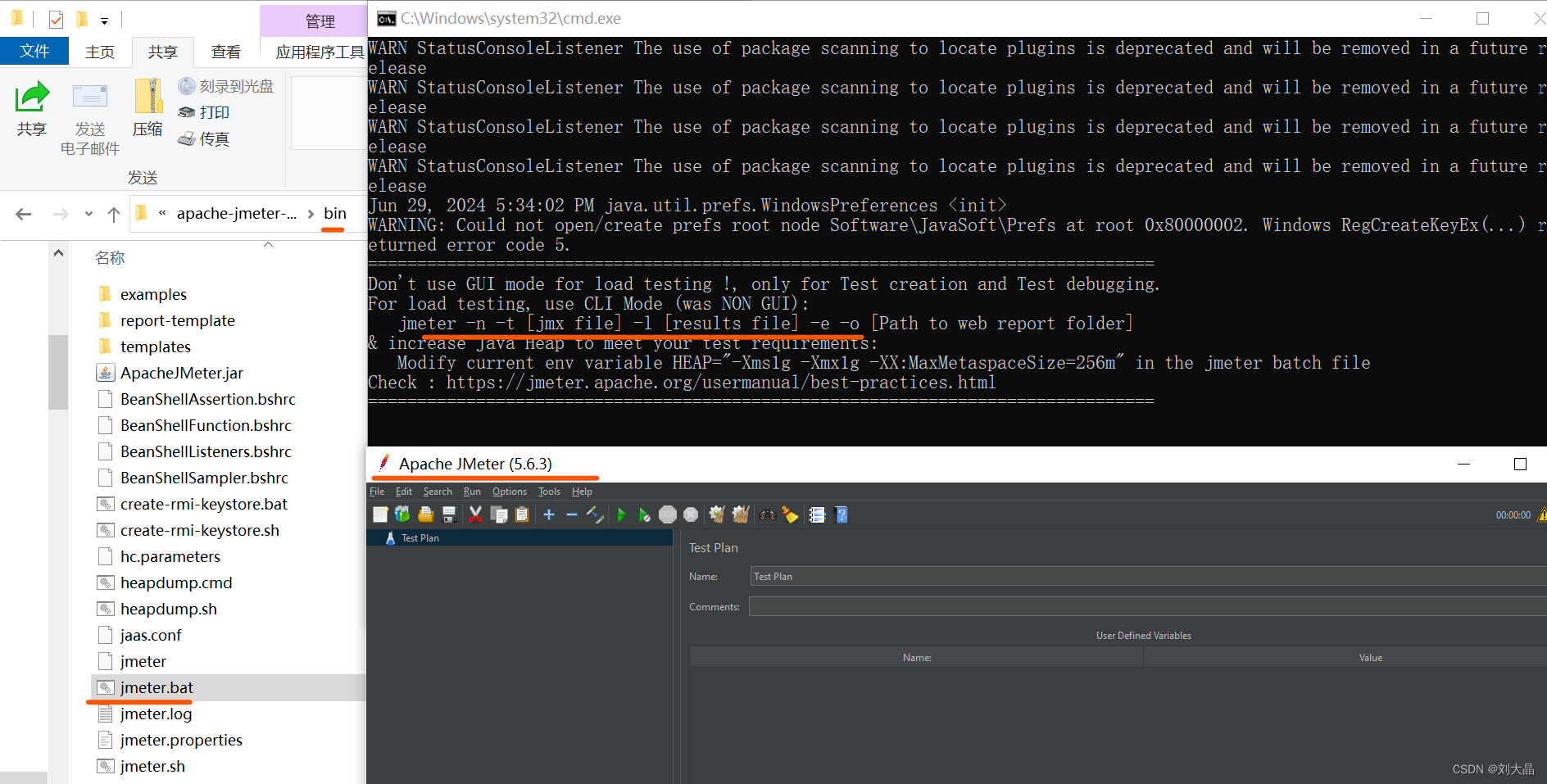Click the Save floppy disk icon in JMeter
Screen dimensions: 1547x784
[449, 514]
